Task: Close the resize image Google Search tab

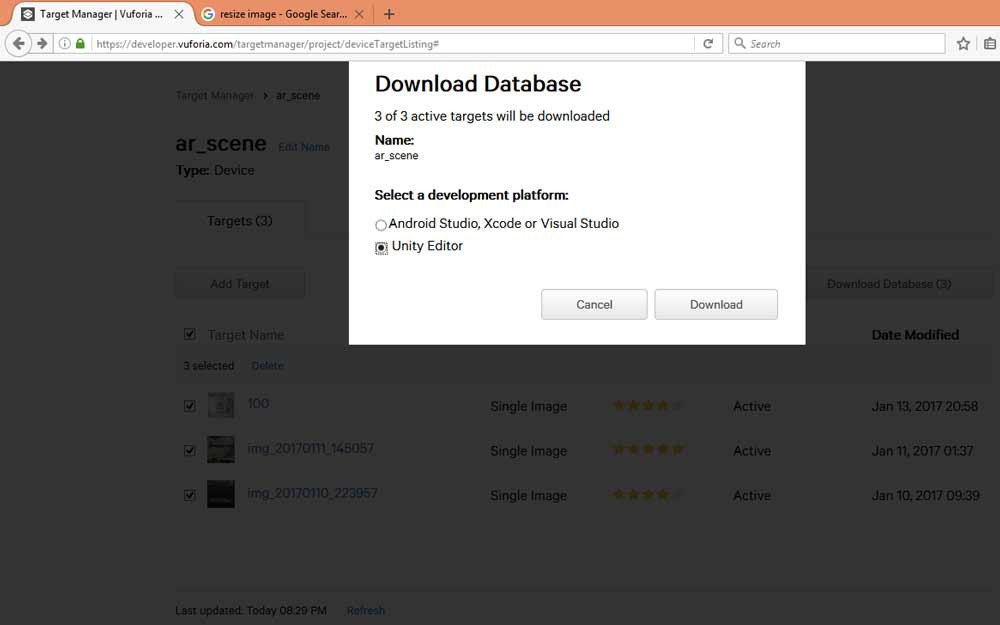Action: pos(359,13)
